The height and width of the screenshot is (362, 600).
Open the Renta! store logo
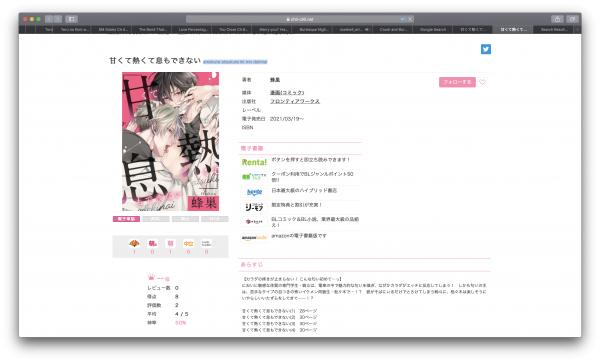[x=254, y=162]
